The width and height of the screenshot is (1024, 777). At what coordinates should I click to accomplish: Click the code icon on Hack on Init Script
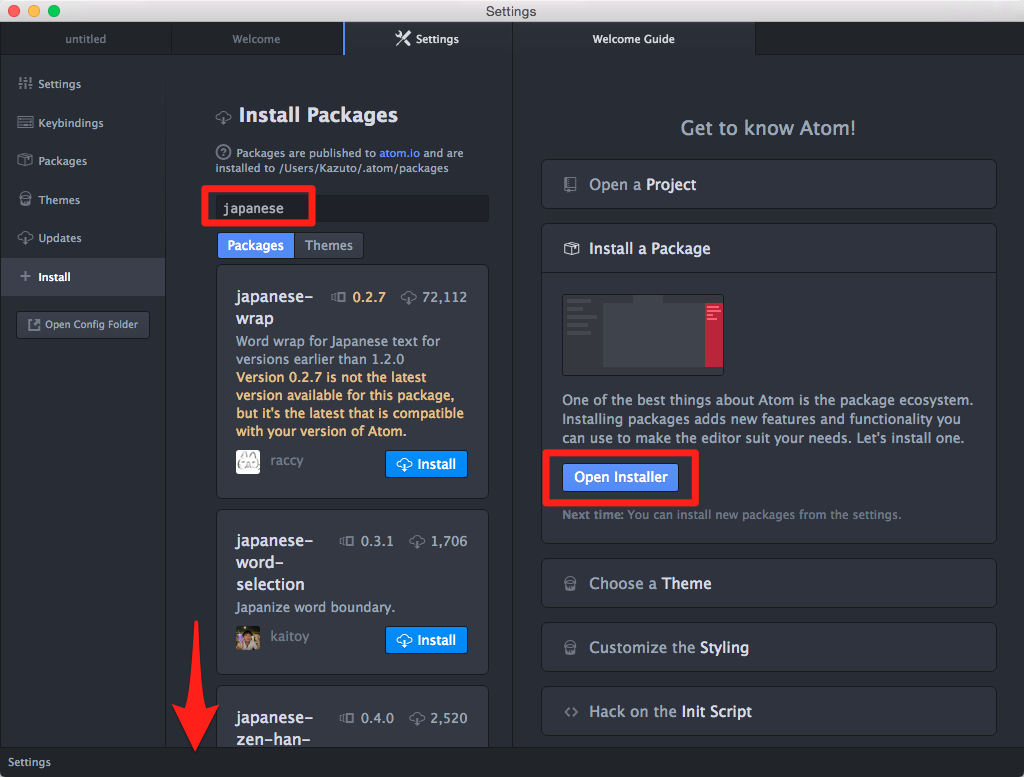point(571,712)
